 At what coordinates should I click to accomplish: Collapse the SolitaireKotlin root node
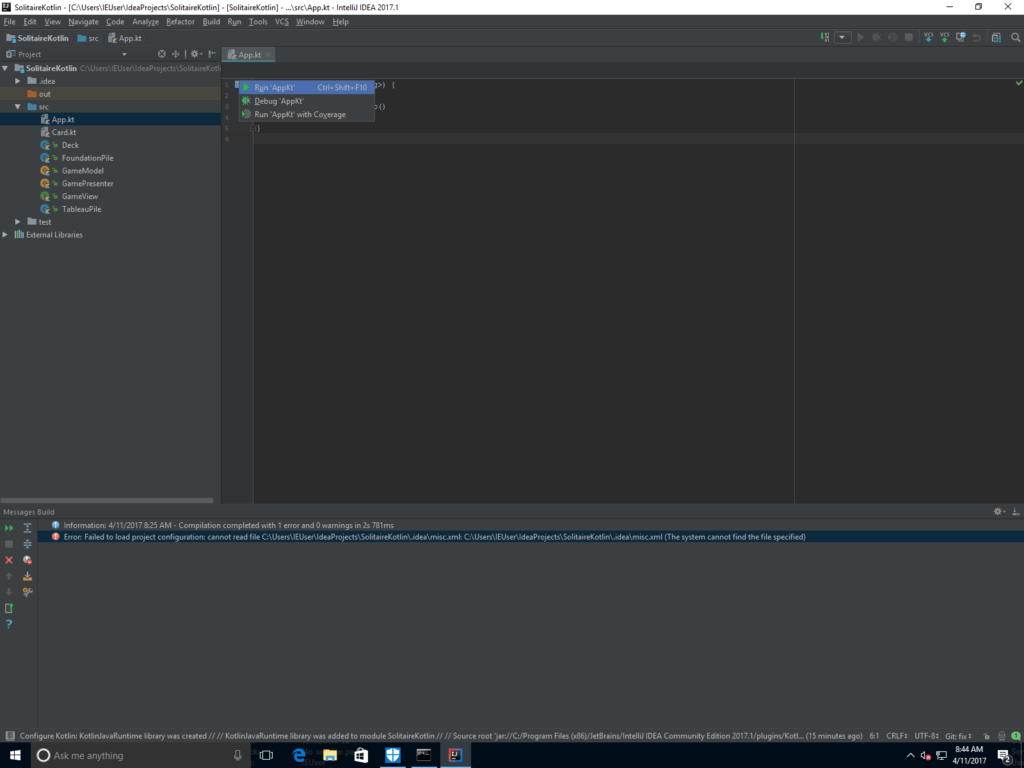pyautogui.click(x=6, y=68)
